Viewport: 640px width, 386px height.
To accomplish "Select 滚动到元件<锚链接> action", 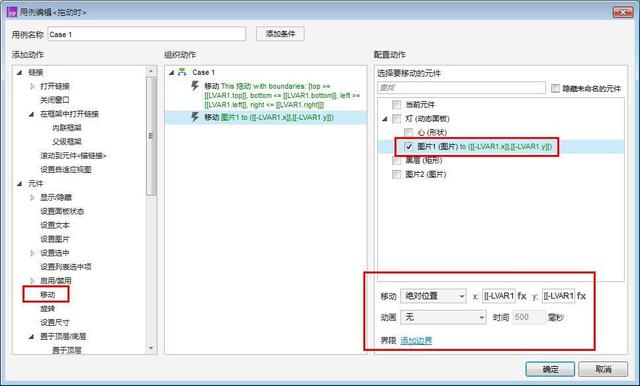I will pos(73,155).
